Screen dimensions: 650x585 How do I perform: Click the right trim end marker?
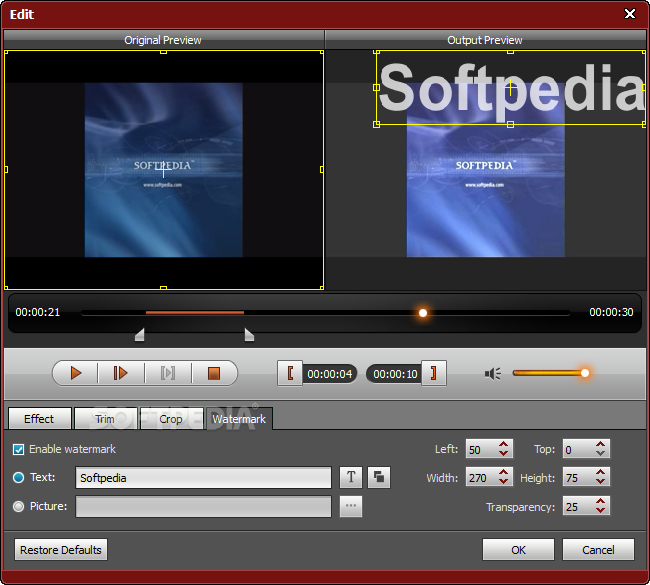pyautogui.click(x=249, y=335)
